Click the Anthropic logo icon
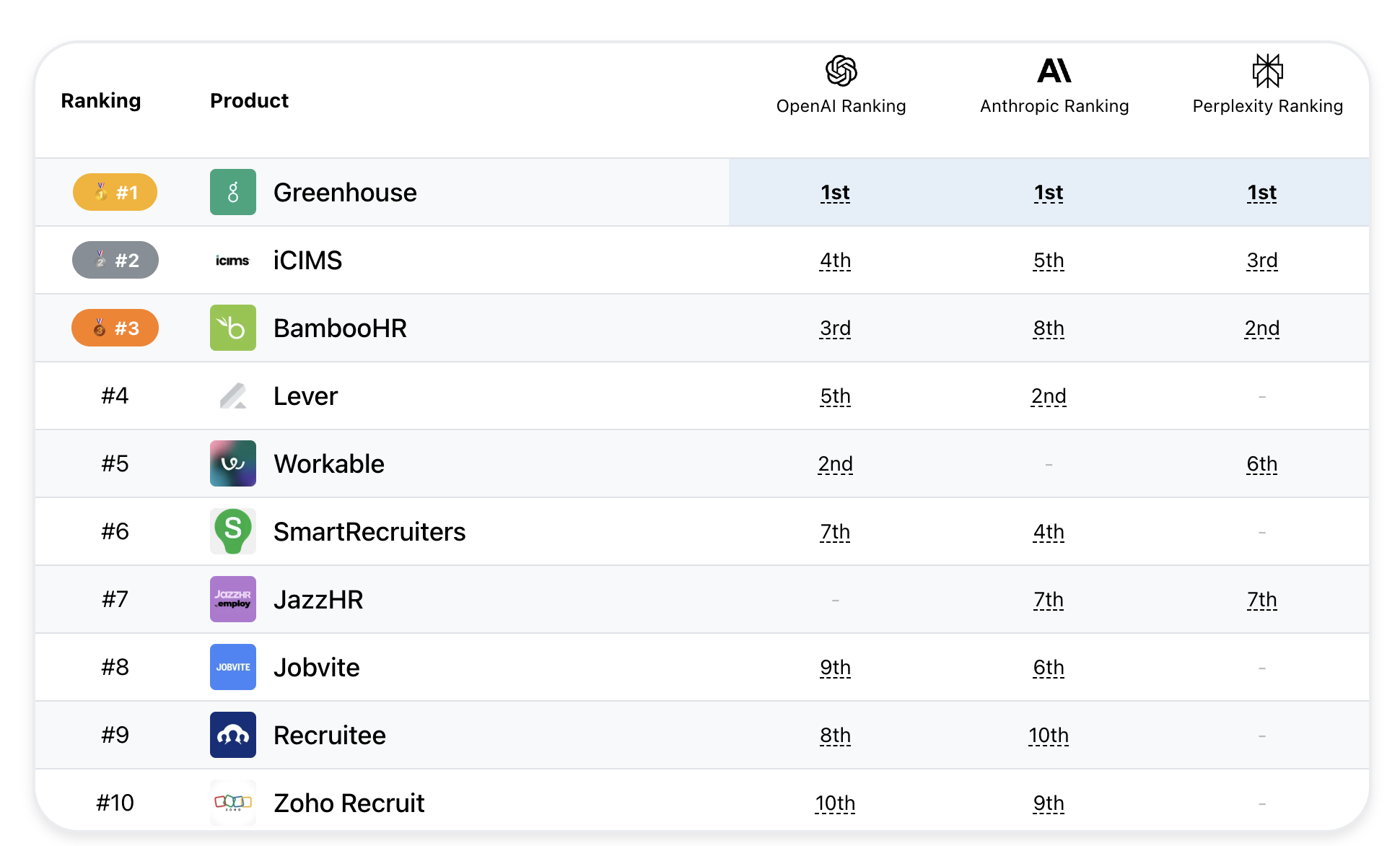Screen dimensions: 1400x846 click(x=1054, y=71)
